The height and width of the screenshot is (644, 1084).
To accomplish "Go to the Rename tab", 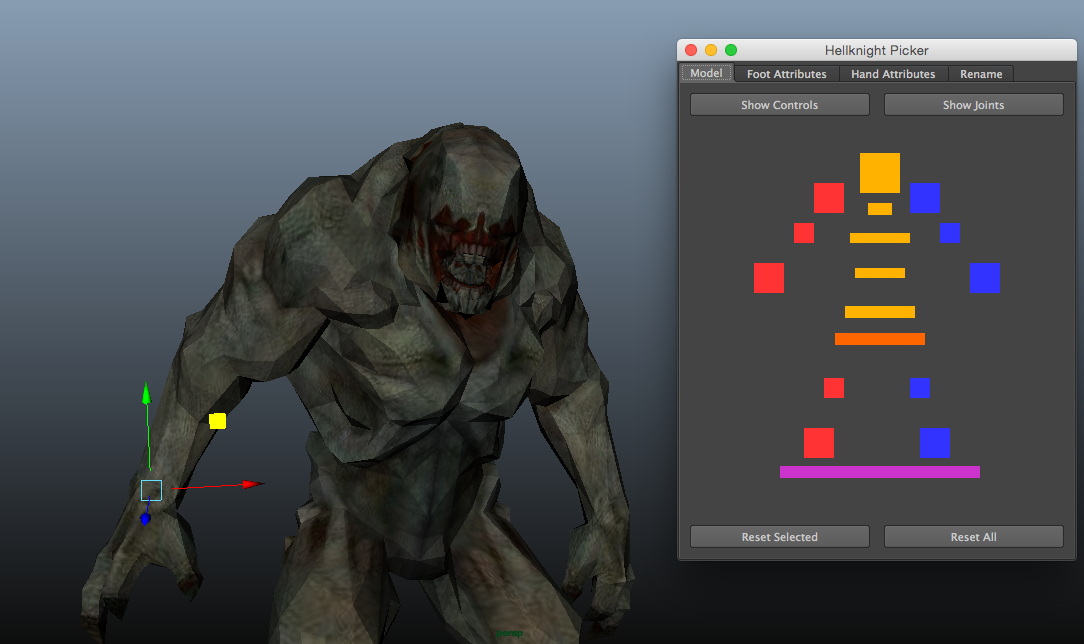I will 980,74.
